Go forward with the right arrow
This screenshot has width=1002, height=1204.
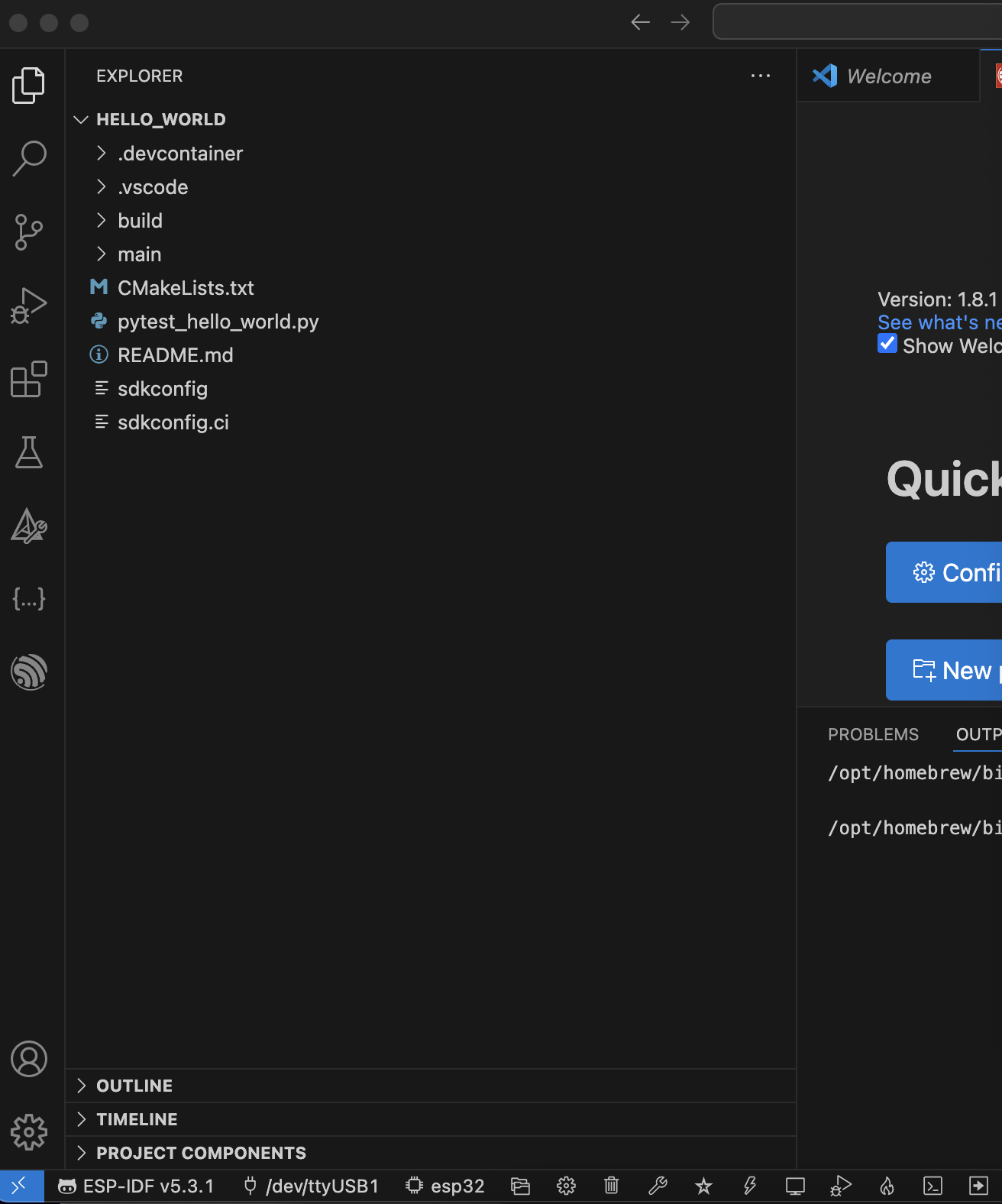(680, 22)
